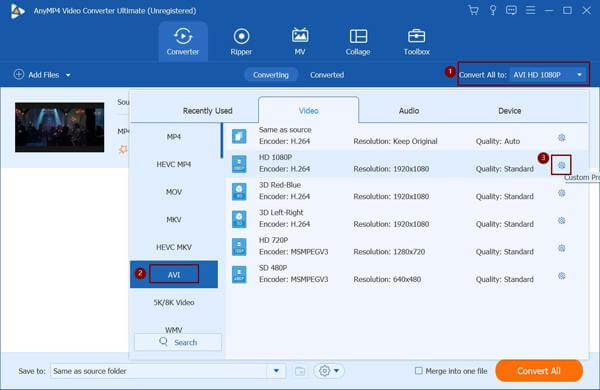Screen dimensions: 600x390
Task: Open the MV module
Action: (x=300, y=41)
